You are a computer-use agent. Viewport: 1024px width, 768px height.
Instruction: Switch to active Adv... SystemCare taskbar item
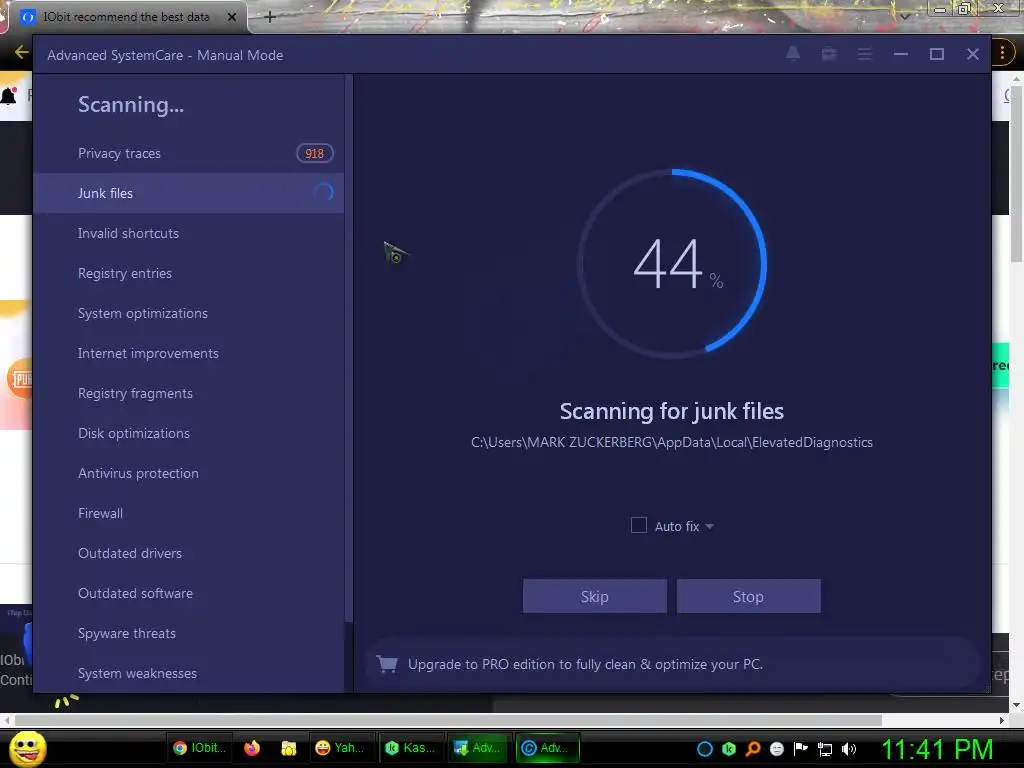tap(547, 748)
